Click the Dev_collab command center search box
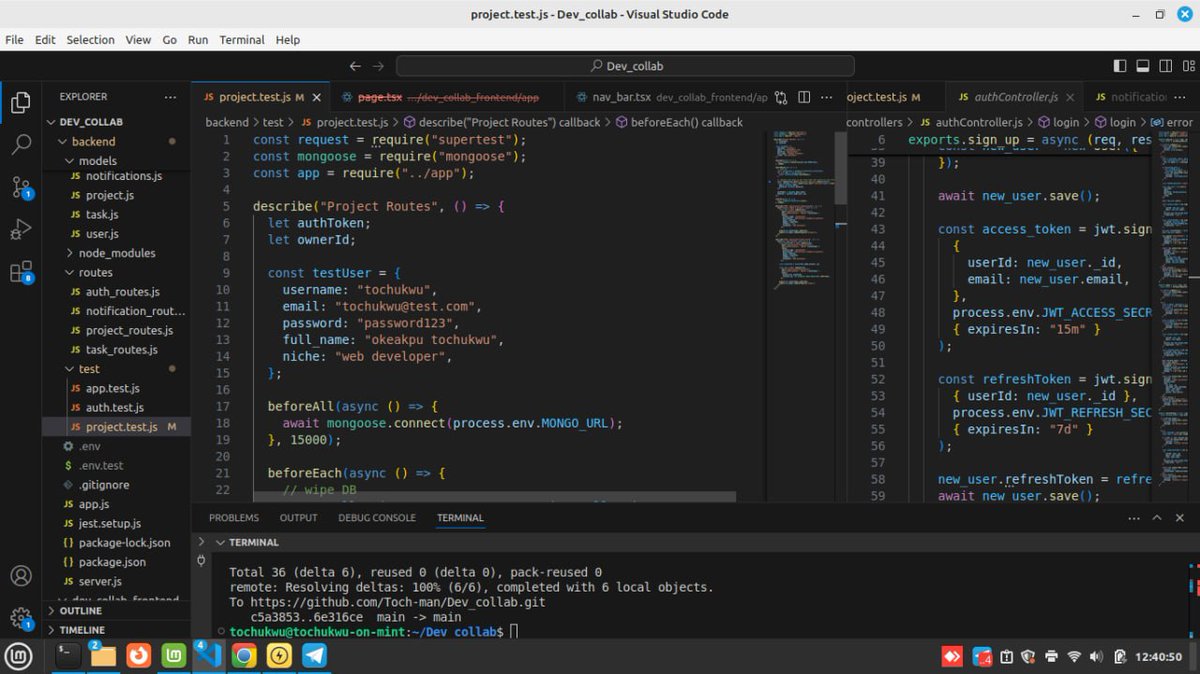The height and width of the screenshot is (674, 1200). click(625, 66)
